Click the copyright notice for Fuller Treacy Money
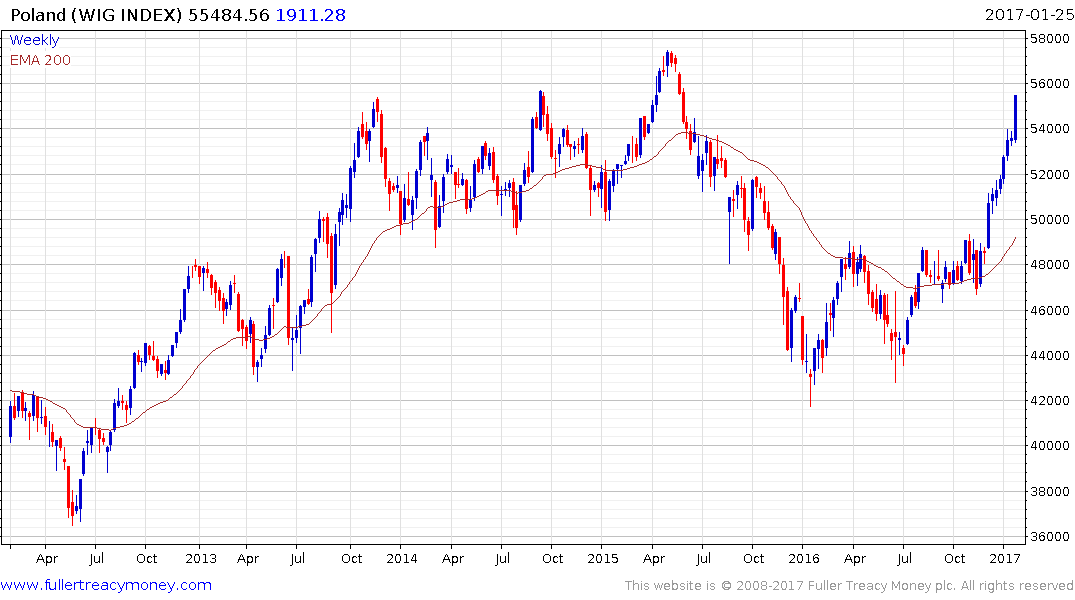1075x600 pixels. click(849, 586)
